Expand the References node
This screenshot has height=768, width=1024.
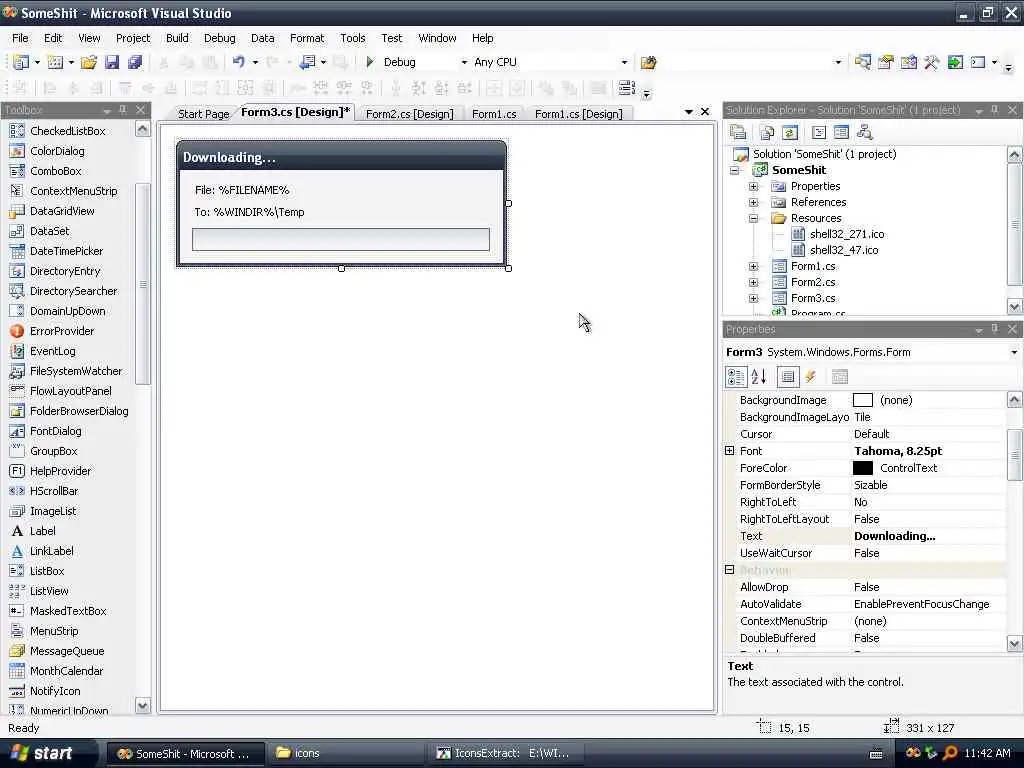coord(753,202)
